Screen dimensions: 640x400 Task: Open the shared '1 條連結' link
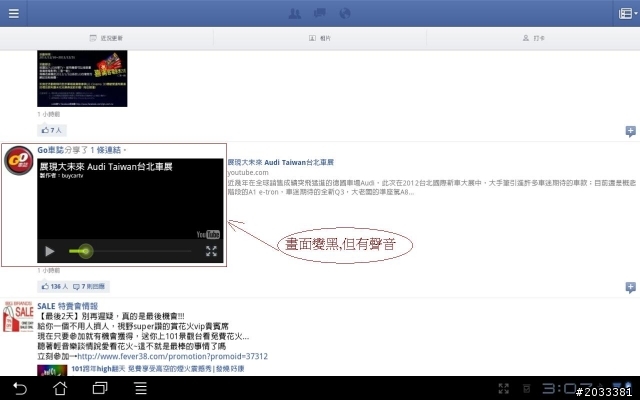pos(106,150)
